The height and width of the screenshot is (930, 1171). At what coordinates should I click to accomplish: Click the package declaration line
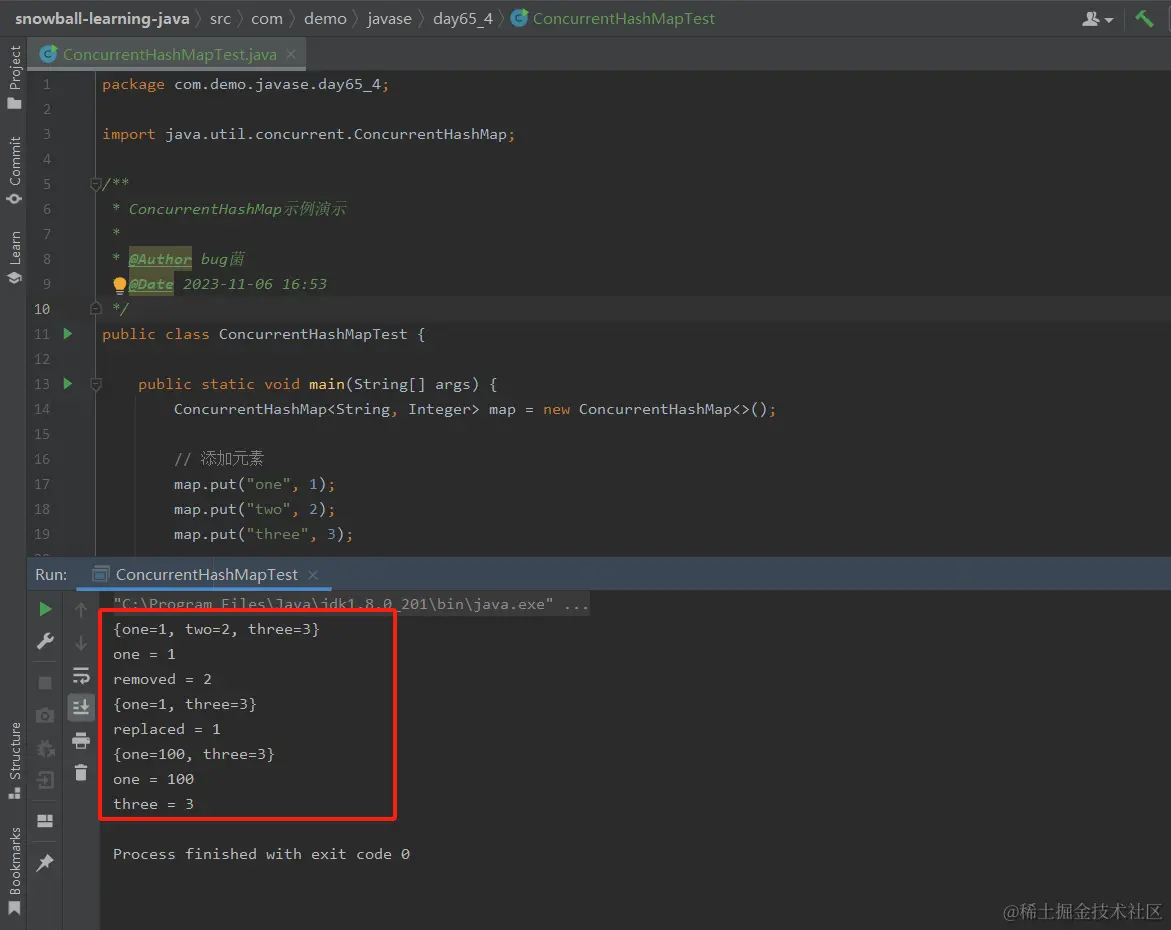(245, 84)
